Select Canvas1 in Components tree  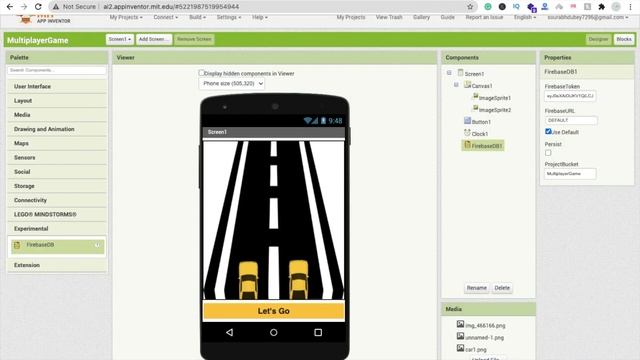coord(482,86)
